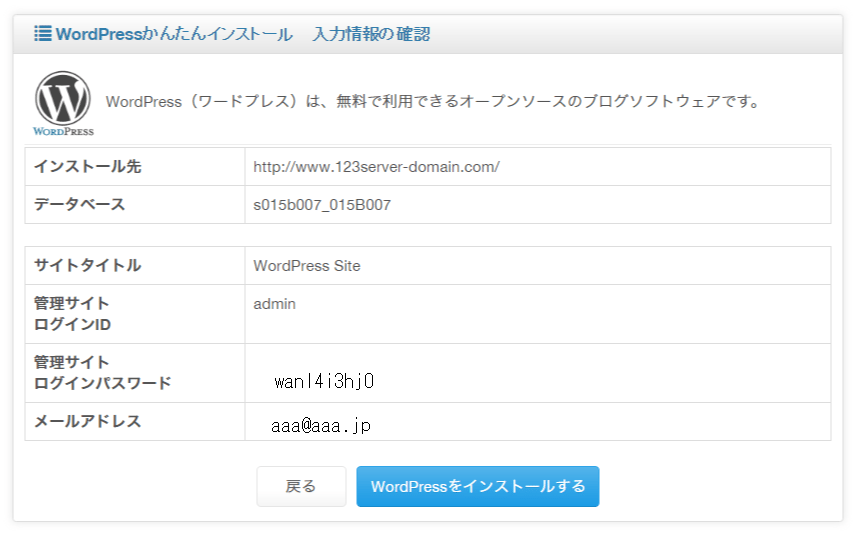Viewport: 859px width, 554px height.
Task: Click the インストール先 row label
Action: (x=88, y=167)
